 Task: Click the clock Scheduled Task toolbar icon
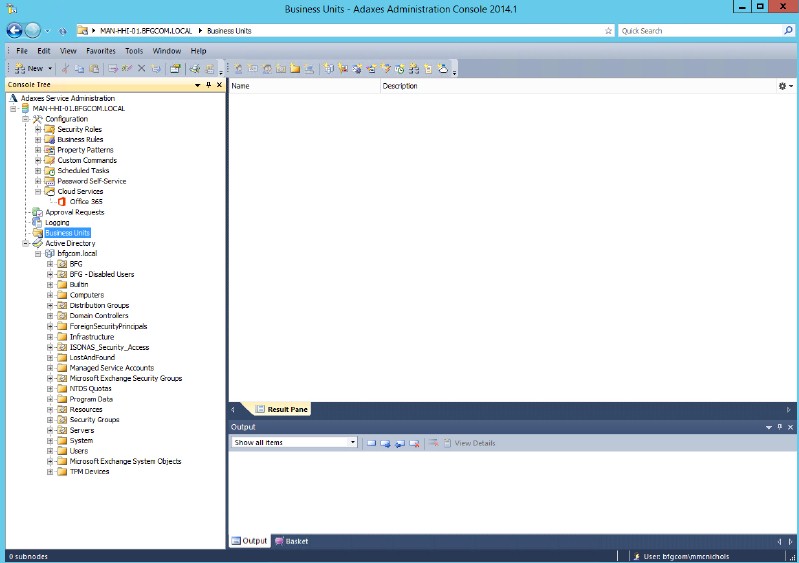(x=400, y=68)
